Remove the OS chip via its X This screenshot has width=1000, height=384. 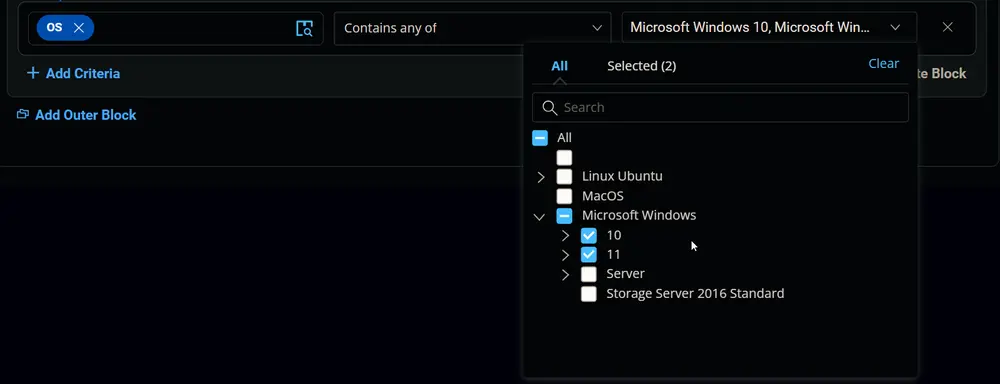78,28
